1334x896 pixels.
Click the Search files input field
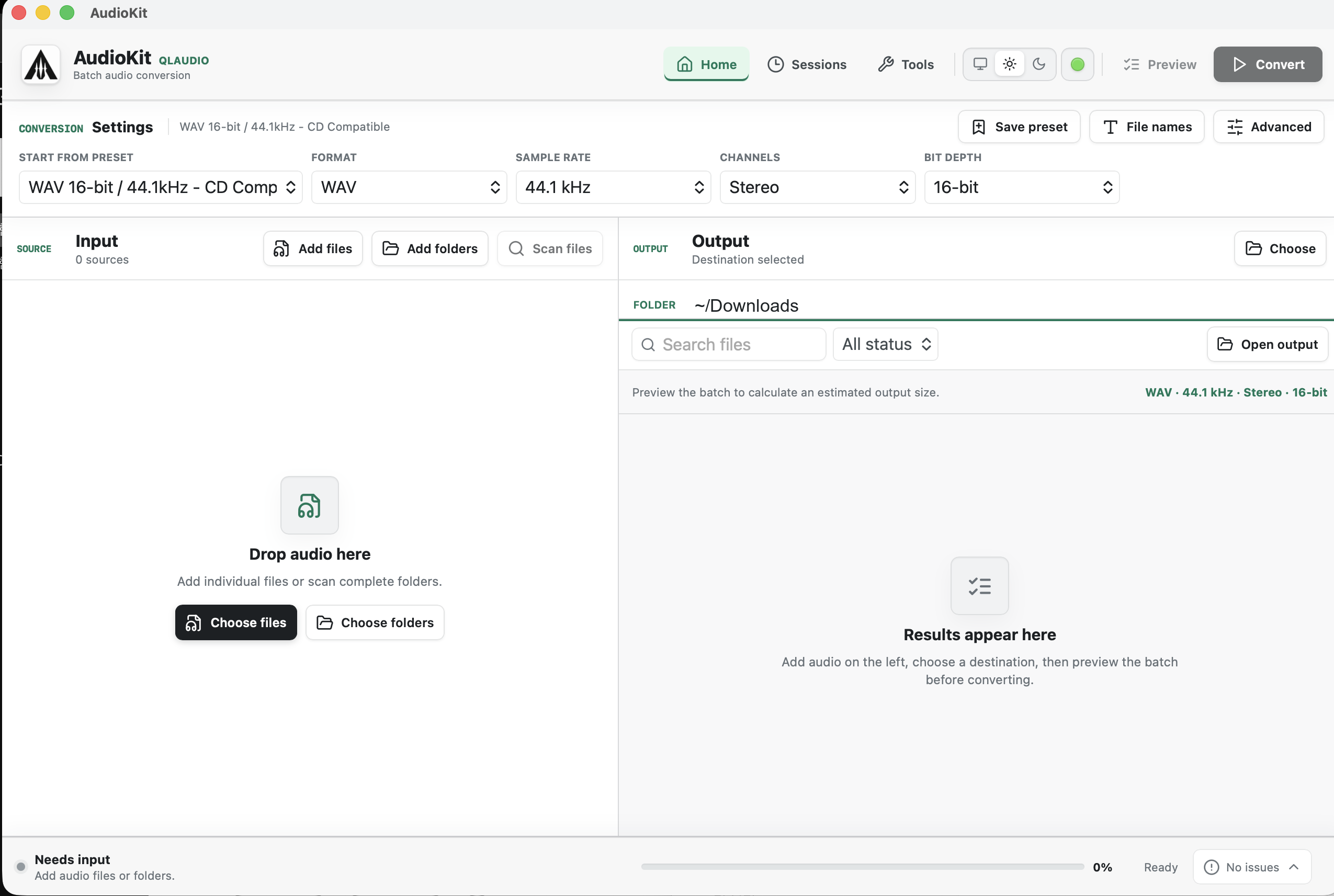pyautogui.click(x=728, y=344)
